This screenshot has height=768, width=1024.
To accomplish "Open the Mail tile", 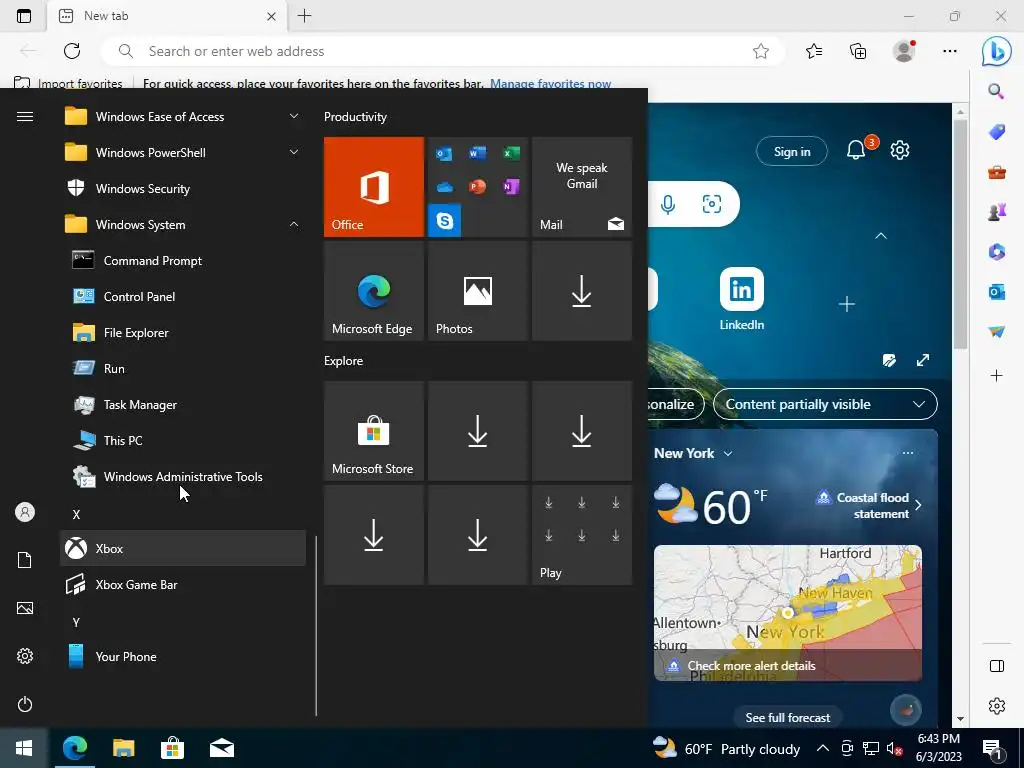I will (x=582, y=187).
